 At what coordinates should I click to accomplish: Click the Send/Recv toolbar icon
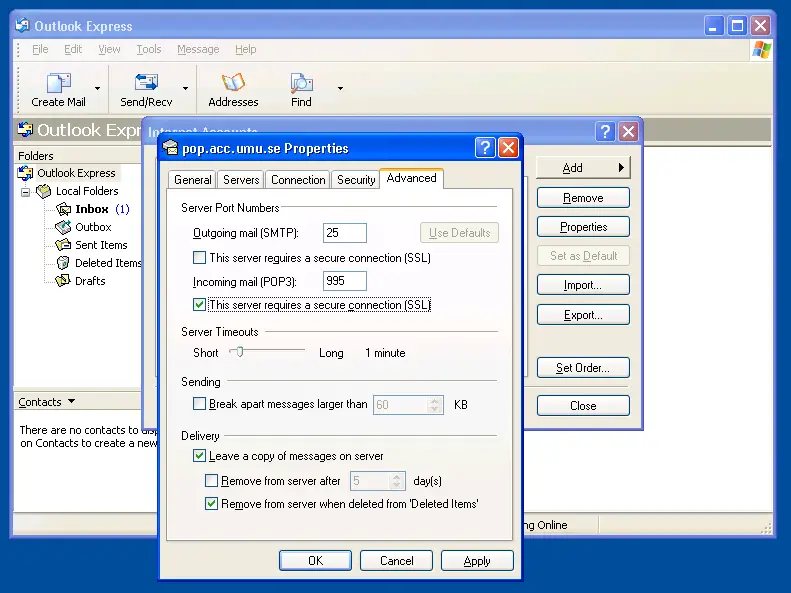(x=146, y=83)
